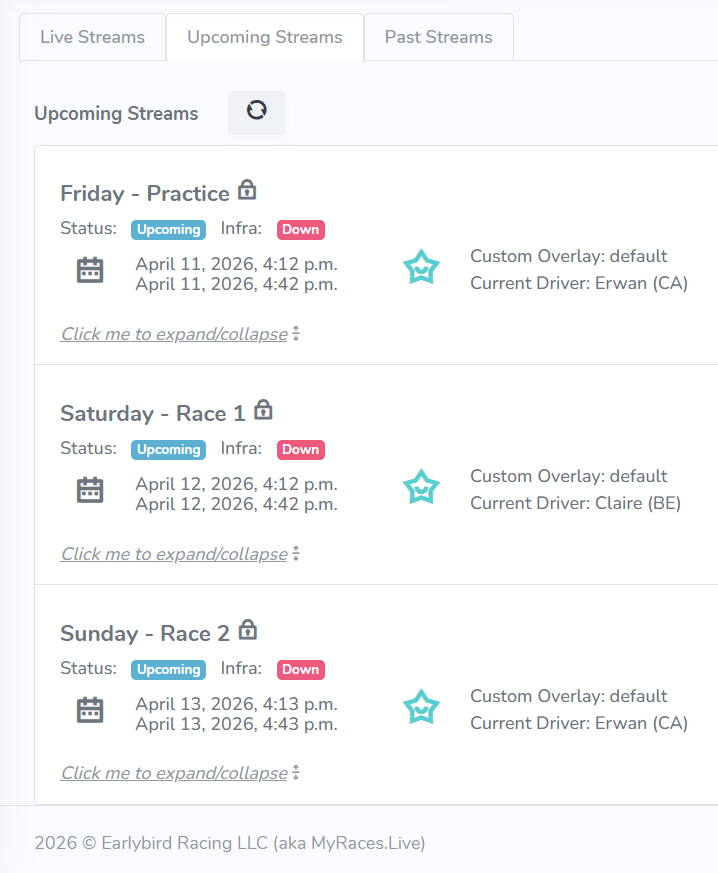Click the refresh icon beside Upcoming Streams

tap(256, 112)
